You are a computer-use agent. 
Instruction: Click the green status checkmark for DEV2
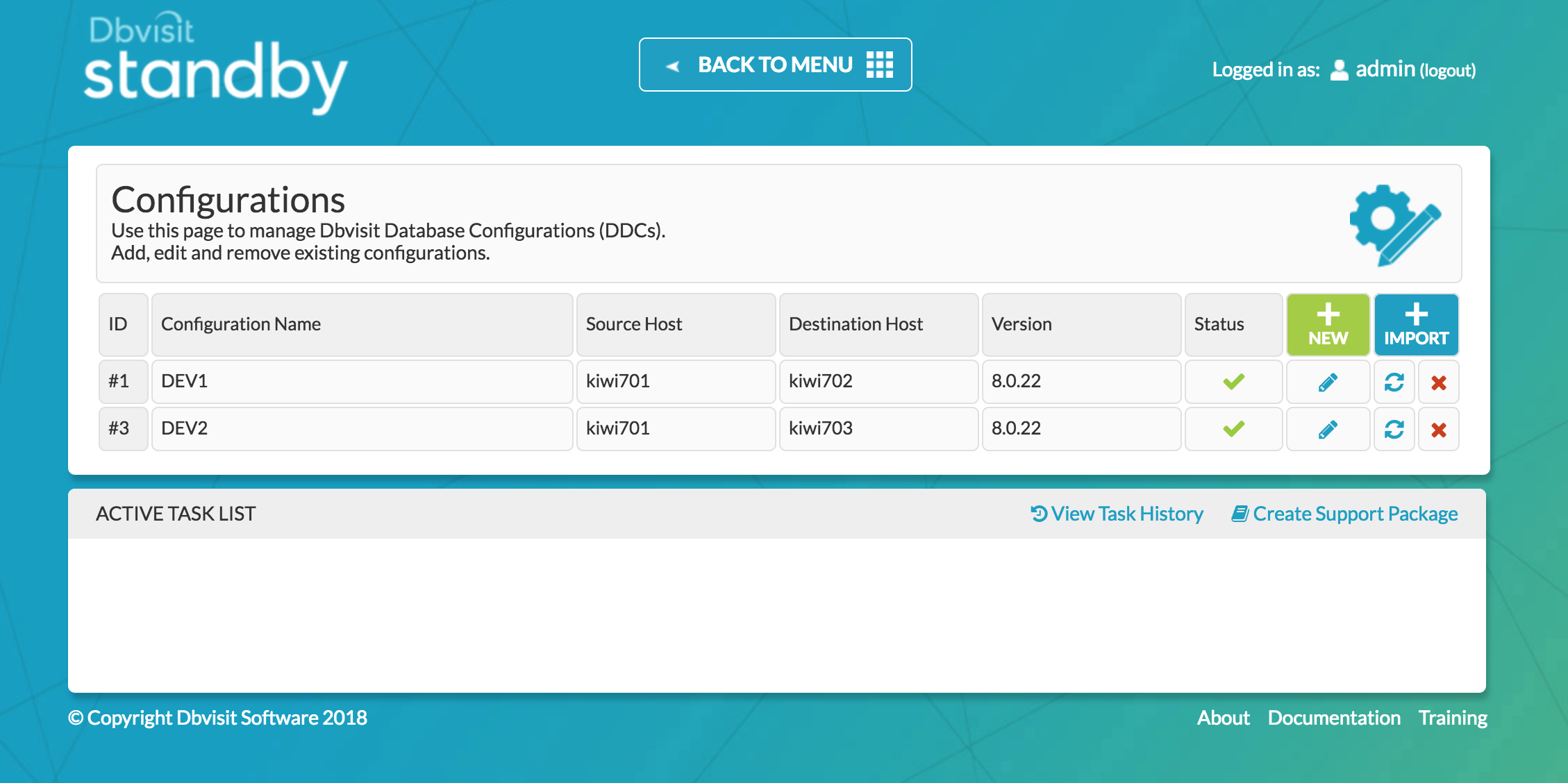coord(1234,429)
